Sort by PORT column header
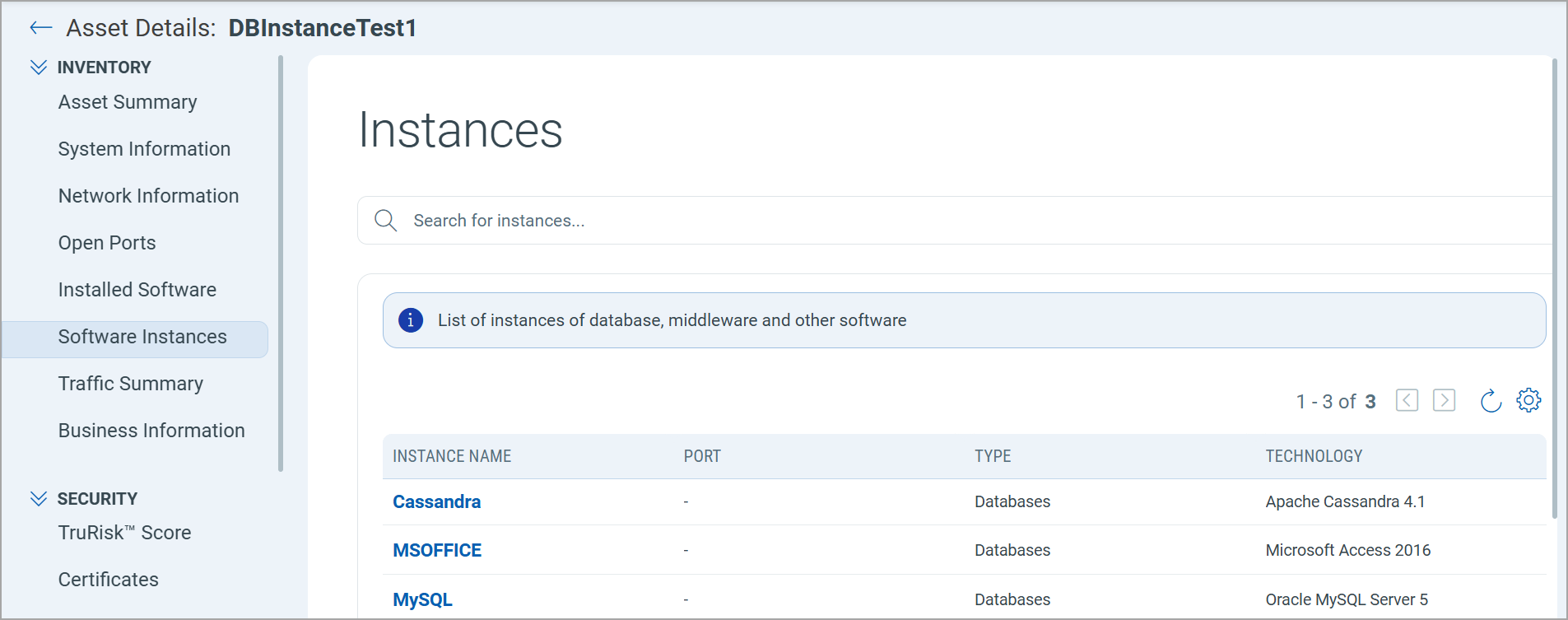The image size is (1568, 620). pyautogui.click(x=702, y=456)
